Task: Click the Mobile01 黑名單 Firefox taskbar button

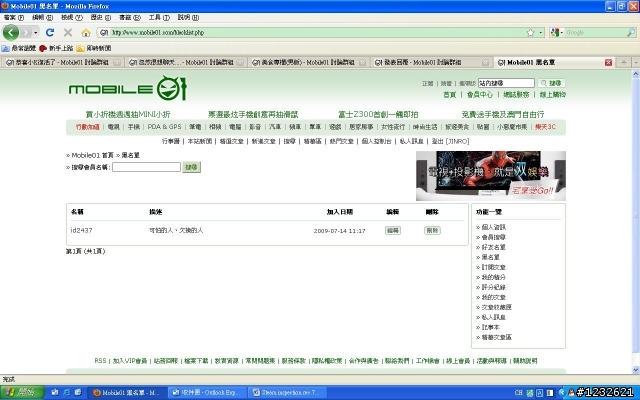Action: 127,393
